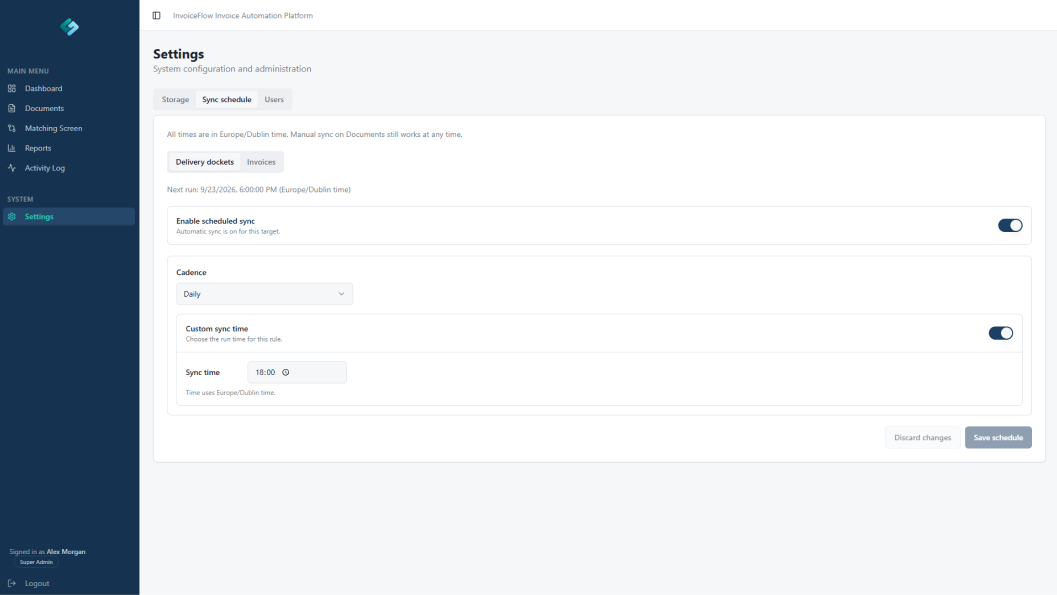Click the Settings page heading

click(x=179, y=54)
